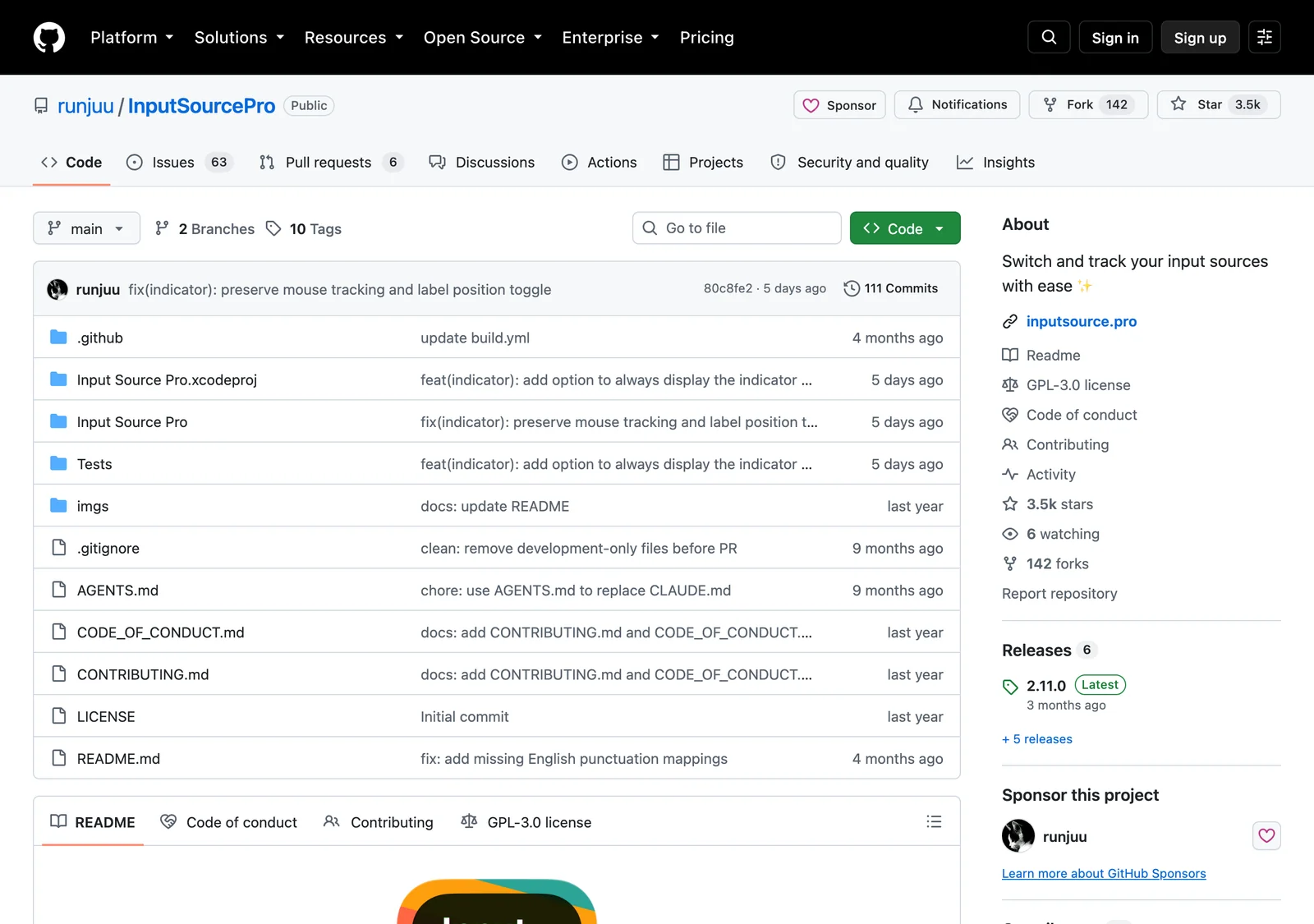
Task: Select the Code of conduct README tab
Action: tap(229, 822)
